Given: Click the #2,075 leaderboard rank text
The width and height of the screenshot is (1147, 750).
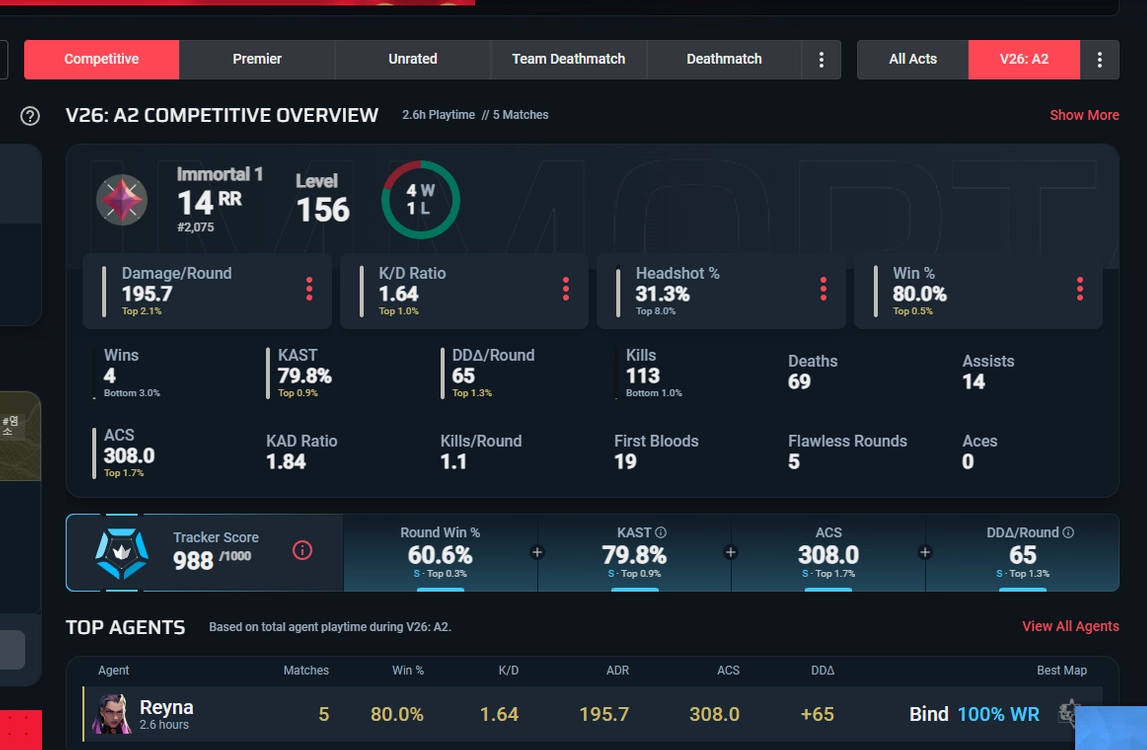Looking at the screenshot, I should click(195, 227).
